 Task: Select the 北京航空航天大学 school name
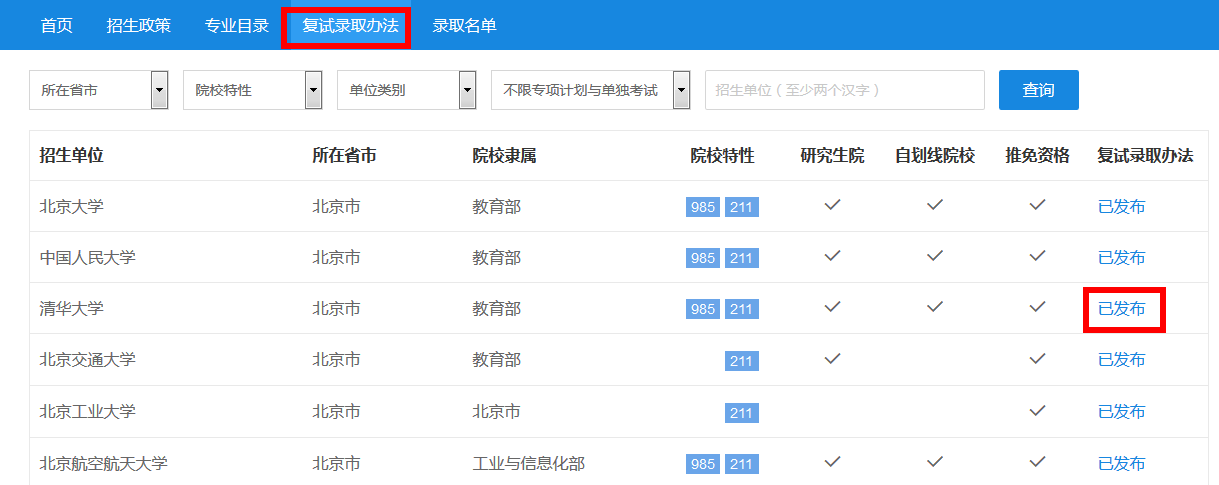click(x=104, y=463)
